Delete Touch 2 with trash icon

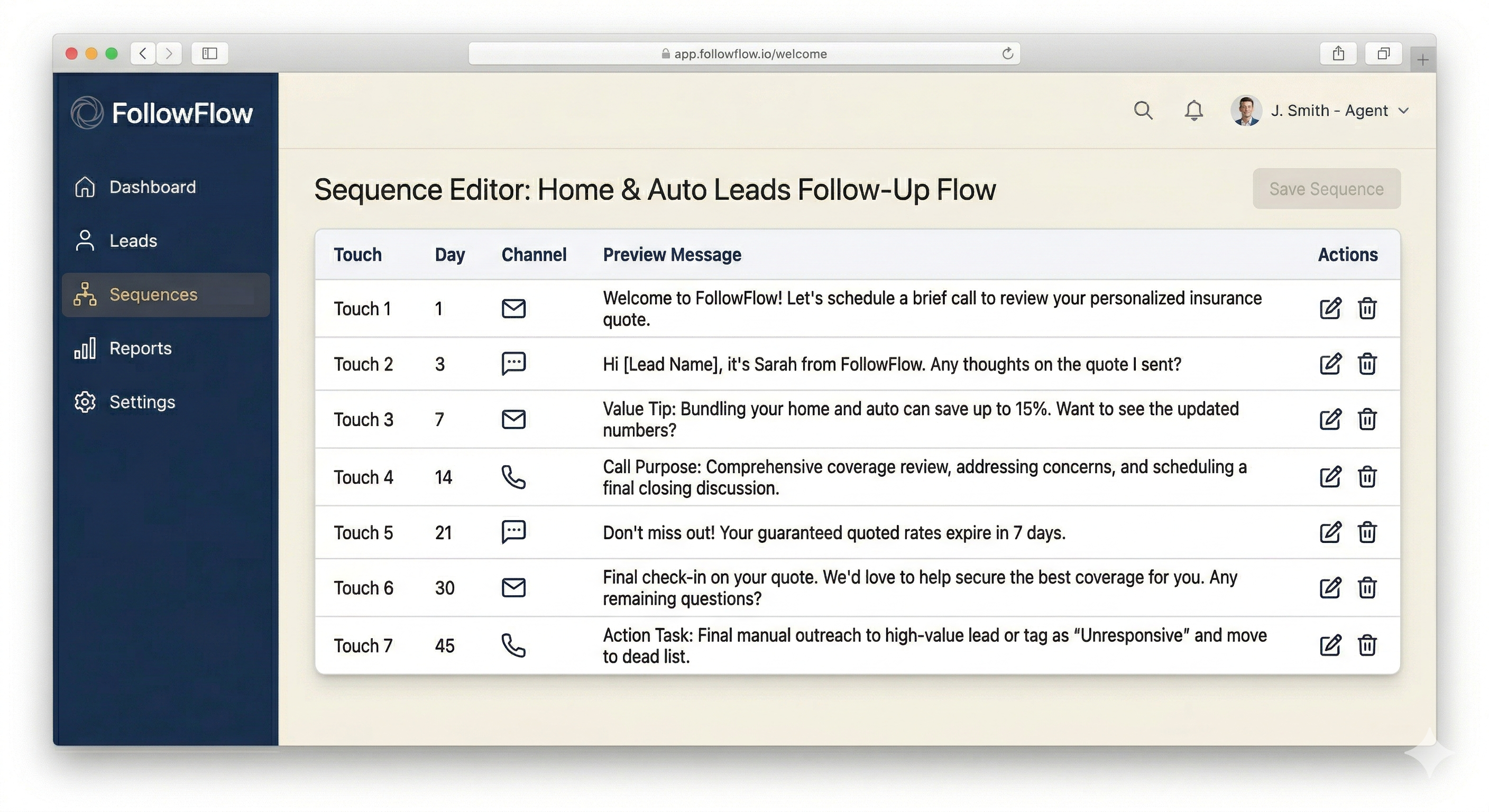(x=1367, y=364)
